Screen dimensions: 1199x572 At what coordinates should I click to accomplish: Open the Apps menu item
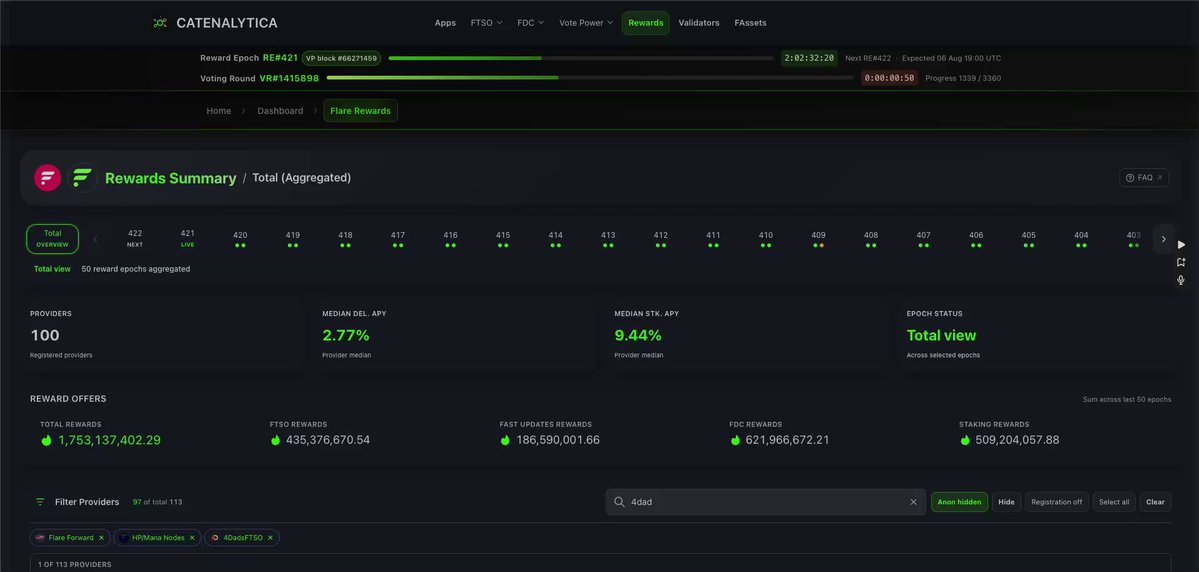pos(445,23)
